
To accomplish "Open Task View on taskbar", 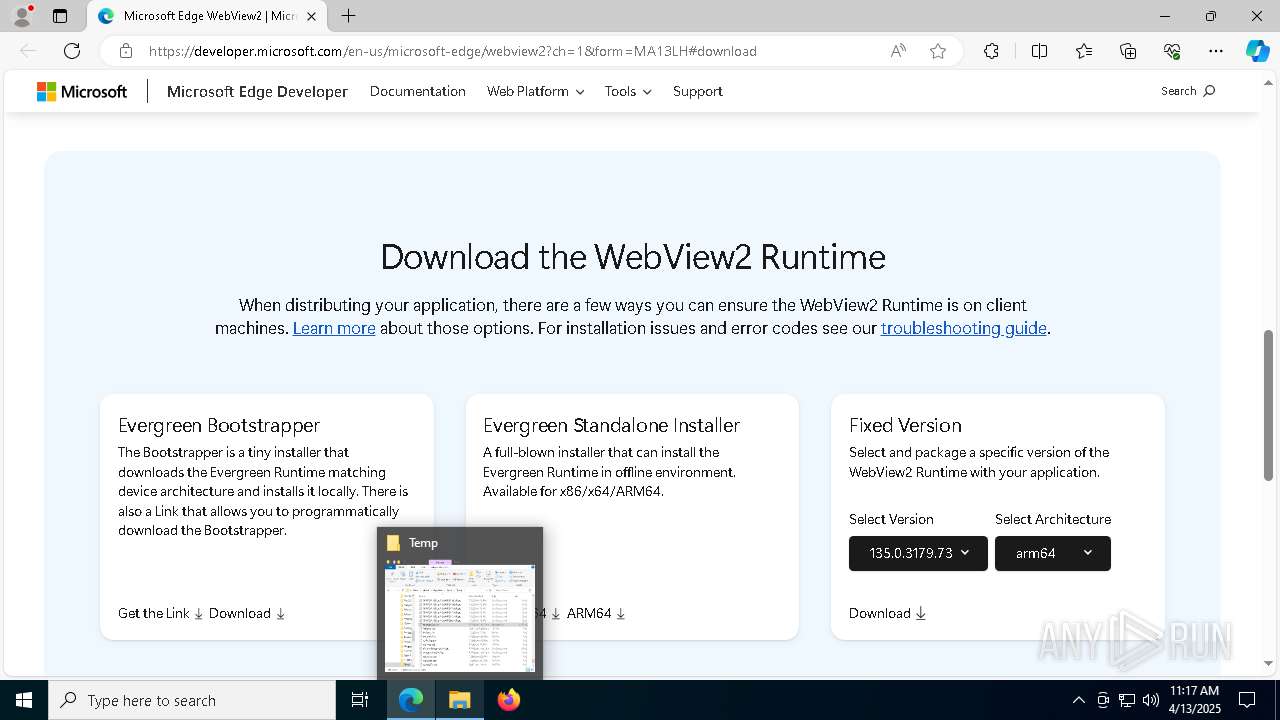I will (x=360, y=700).
